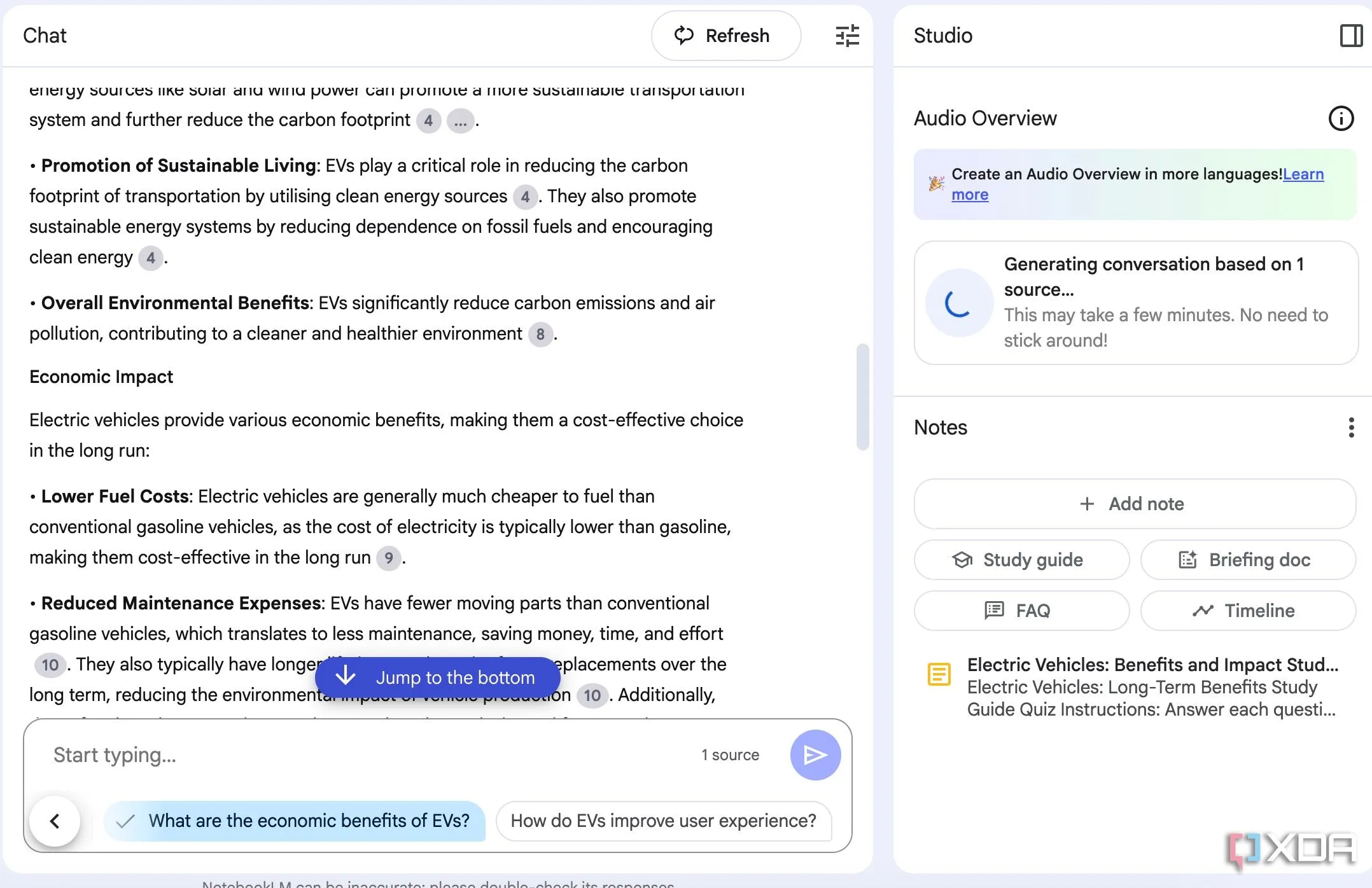Viewport: 1372px width, 888px height.
Task: Click citation number 8 chip
Action: [540, 334]
